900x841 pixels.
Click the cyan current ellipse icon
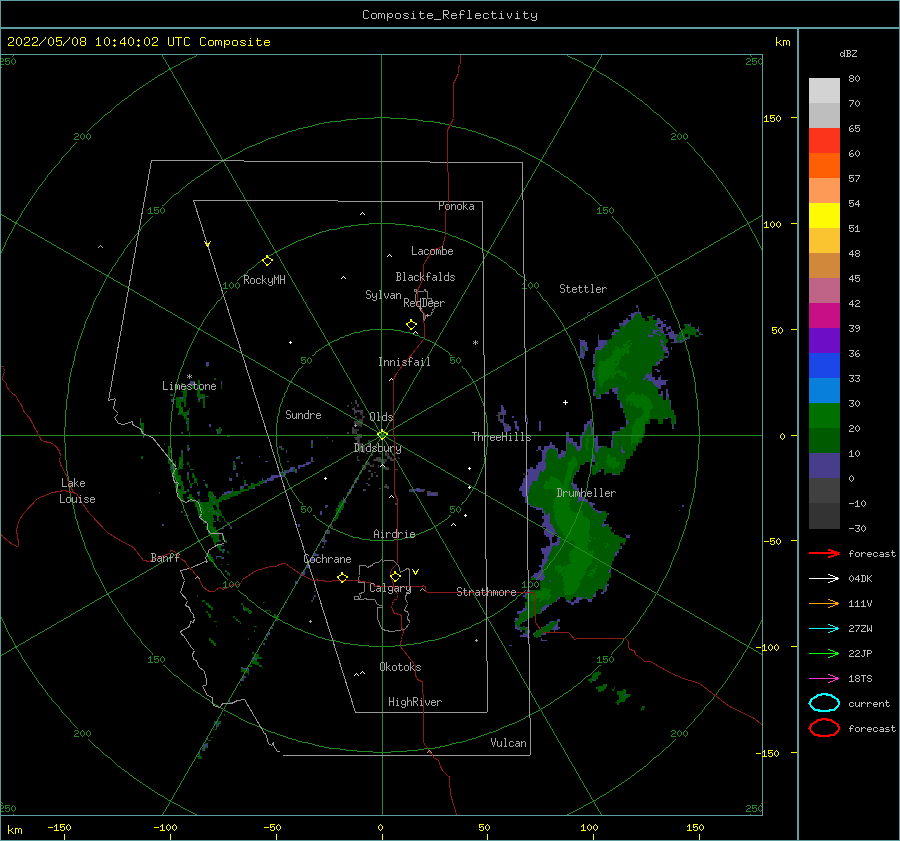(824, 703)
